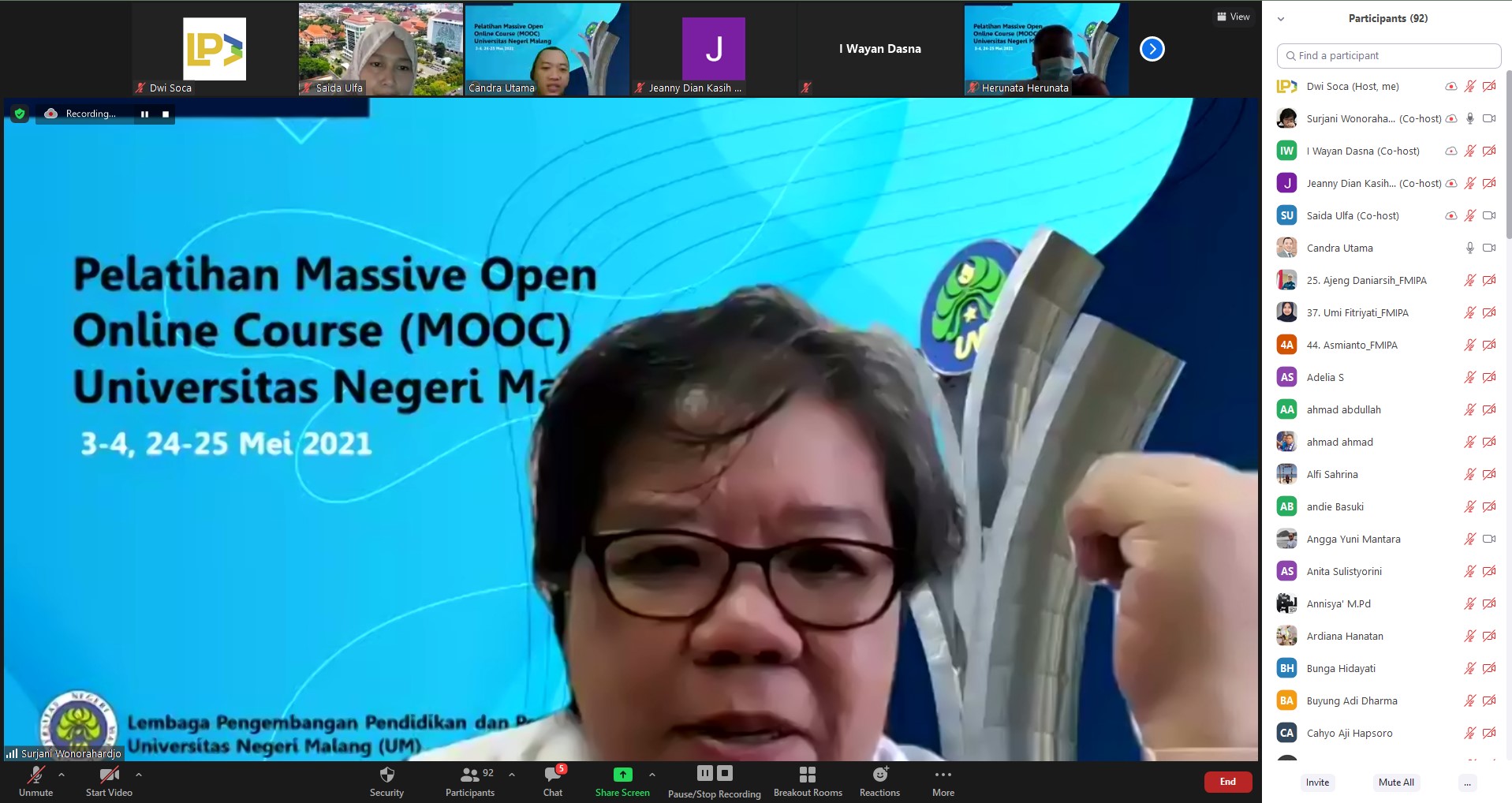Click muted mic icon for Dwi Soca

tap(1470, 86)
